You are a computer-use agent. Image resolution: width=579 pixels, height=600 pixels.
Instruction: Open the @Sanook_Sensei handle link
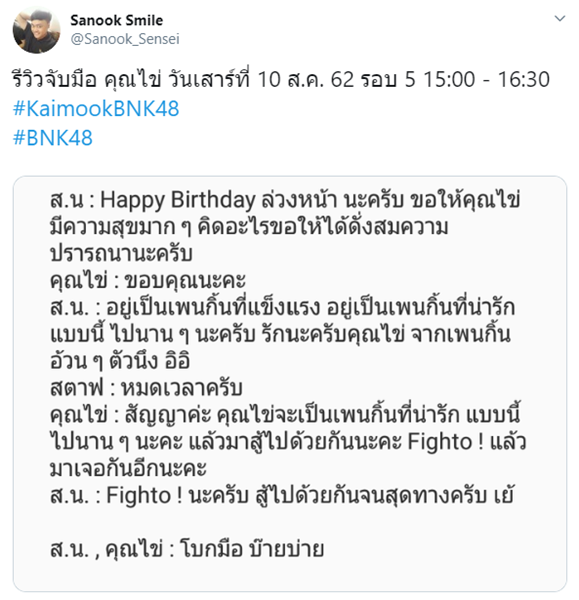[x=125, y=39]
